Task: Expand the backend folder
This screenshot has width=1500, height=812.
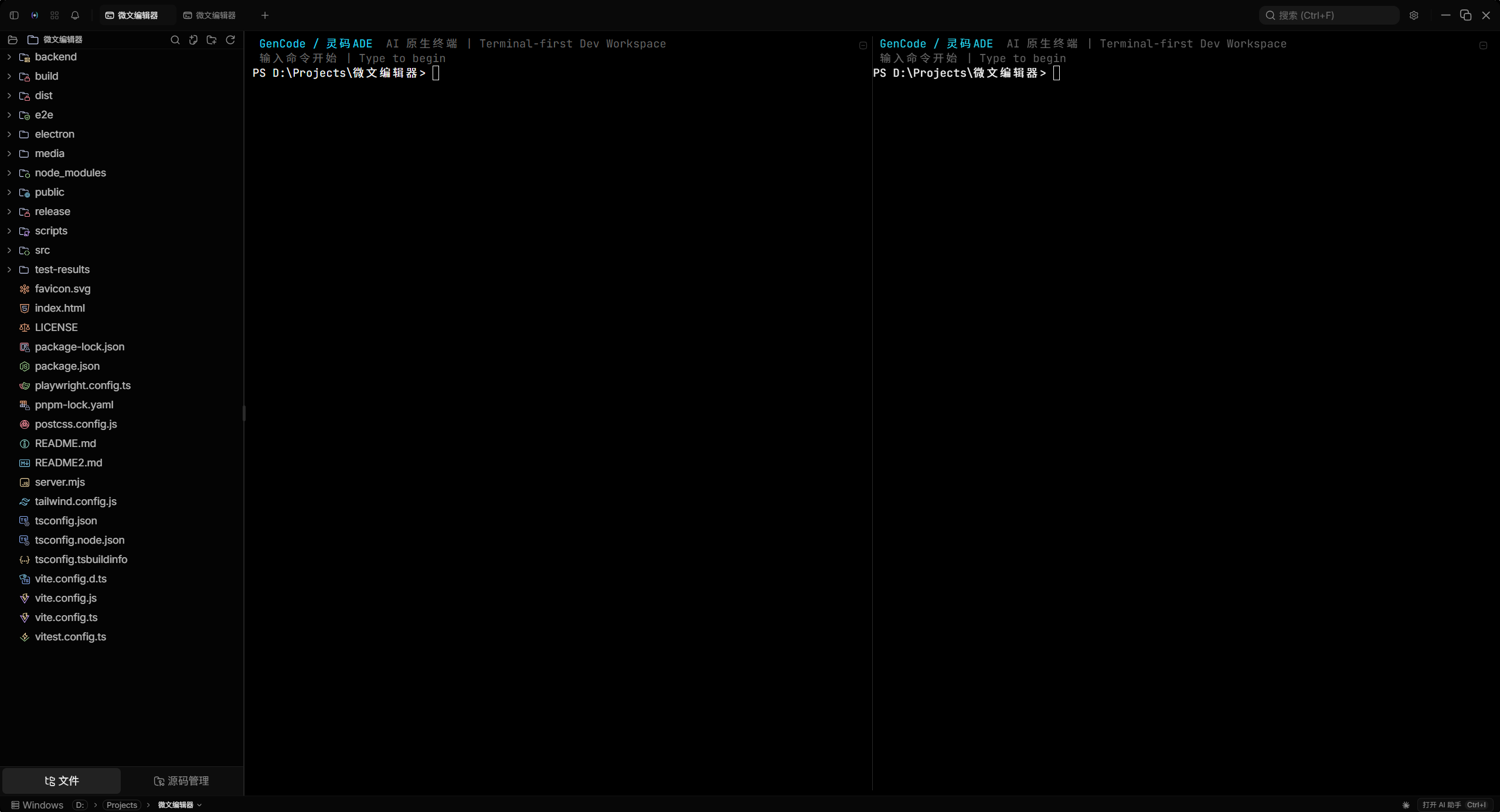Action: (9, 57)
